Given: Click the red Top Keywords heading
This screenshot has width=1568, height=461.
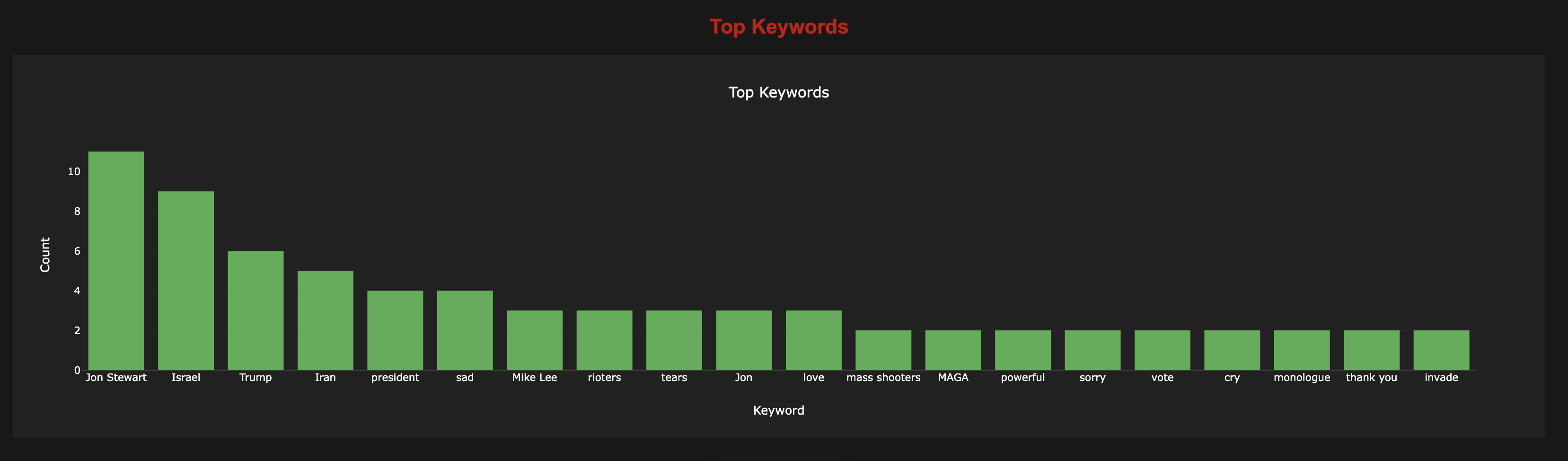Looking at the screenshot, I should pyautogui.click(x=778, y=27).
